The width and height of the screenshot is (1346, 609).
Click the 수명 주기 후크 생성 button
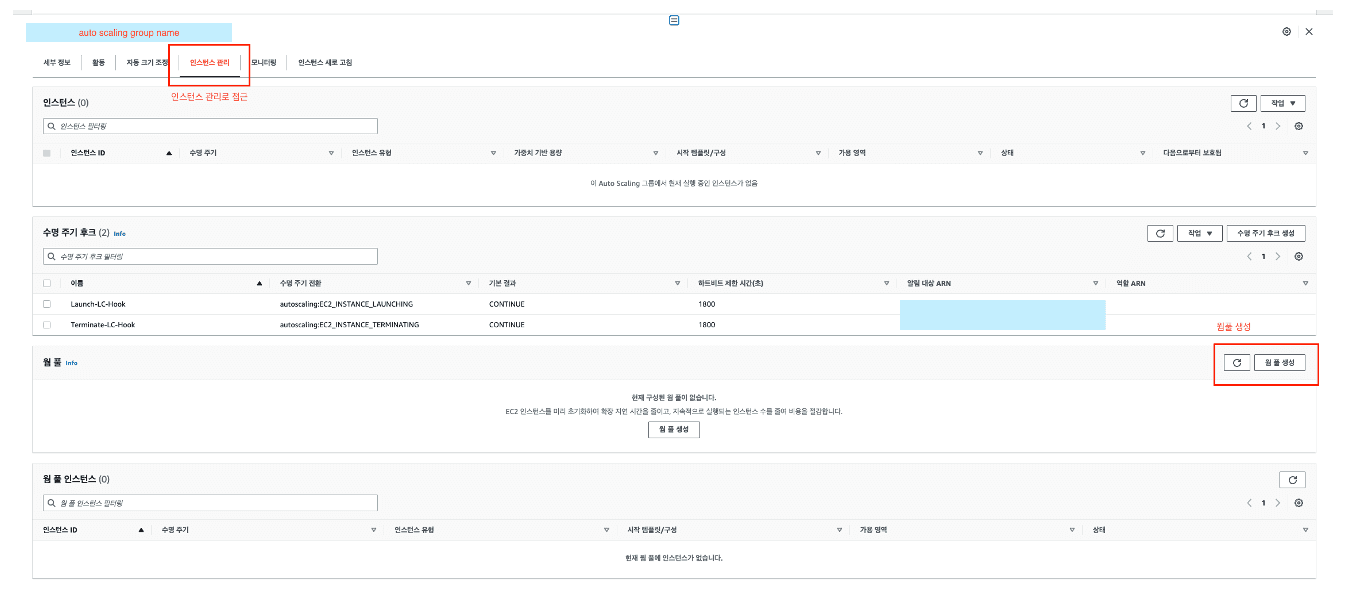(x=1265, y=233)
